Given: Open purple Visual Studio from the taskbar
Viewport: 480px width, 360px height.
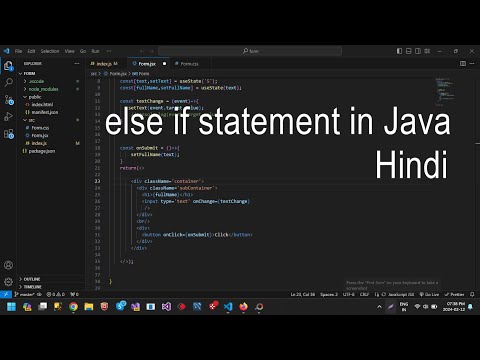Looking at the screenshot, I should click(166, 307).
